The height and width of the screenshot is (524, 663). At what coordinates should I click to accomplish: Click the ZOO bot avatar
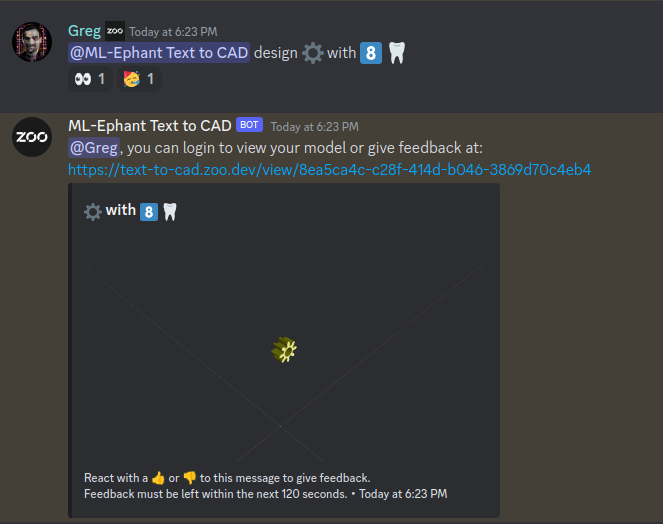point(32,137)
